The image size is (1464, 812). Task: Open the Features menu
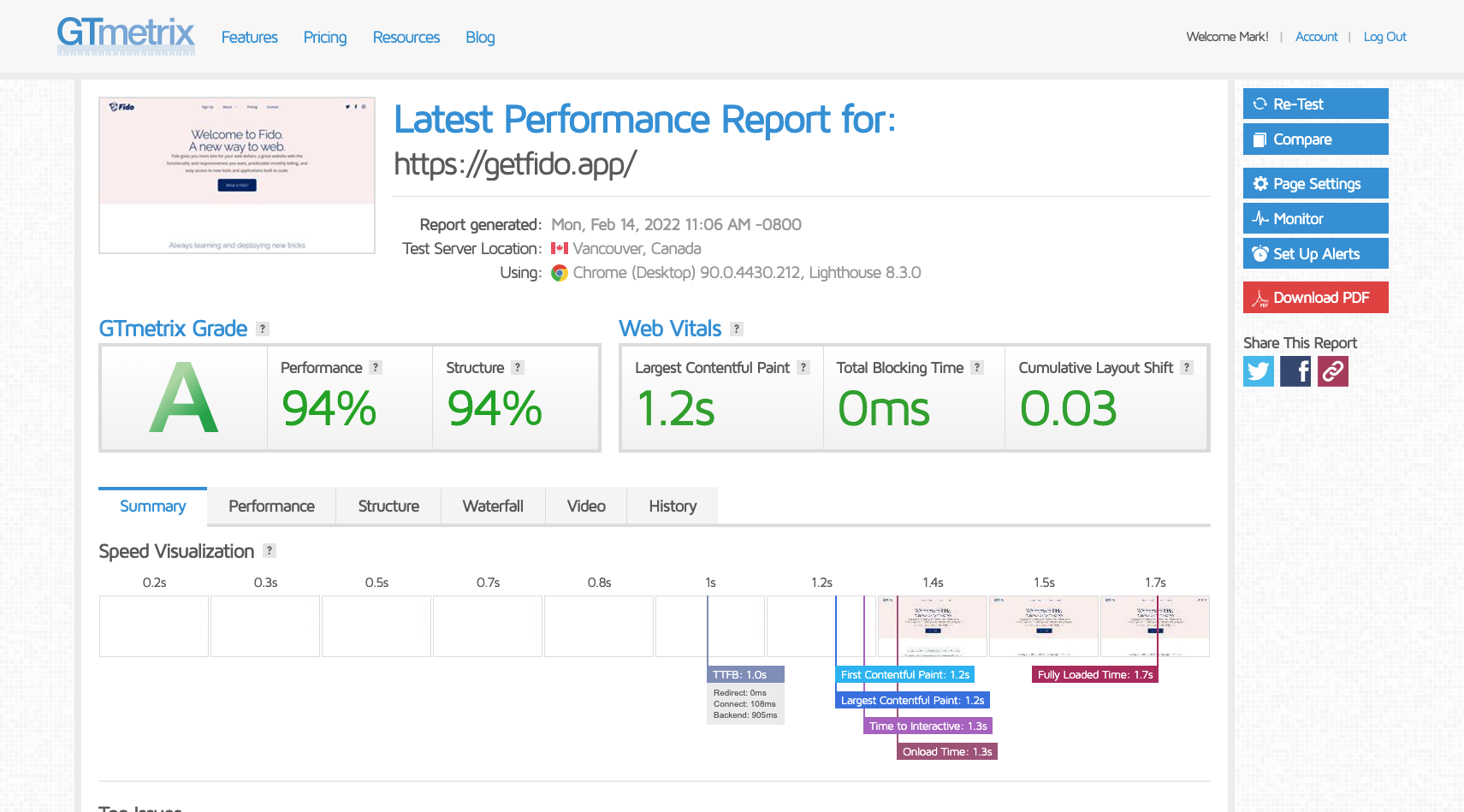tap(250, 37)
